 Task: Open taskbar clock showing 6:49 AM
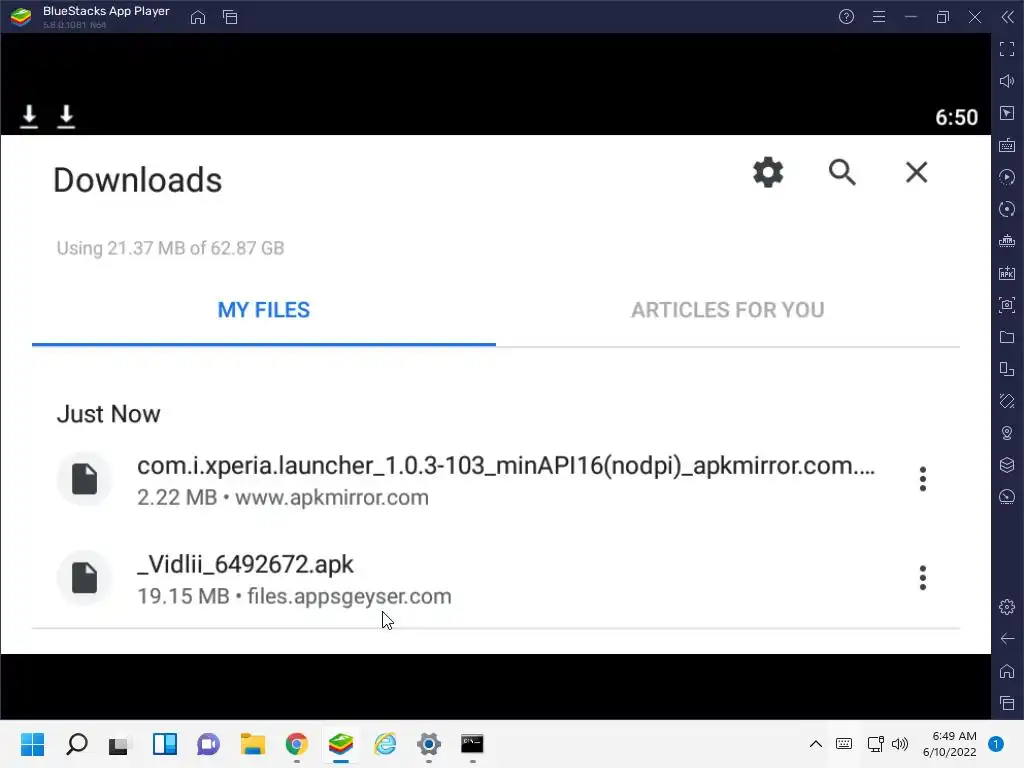point(950,744)
